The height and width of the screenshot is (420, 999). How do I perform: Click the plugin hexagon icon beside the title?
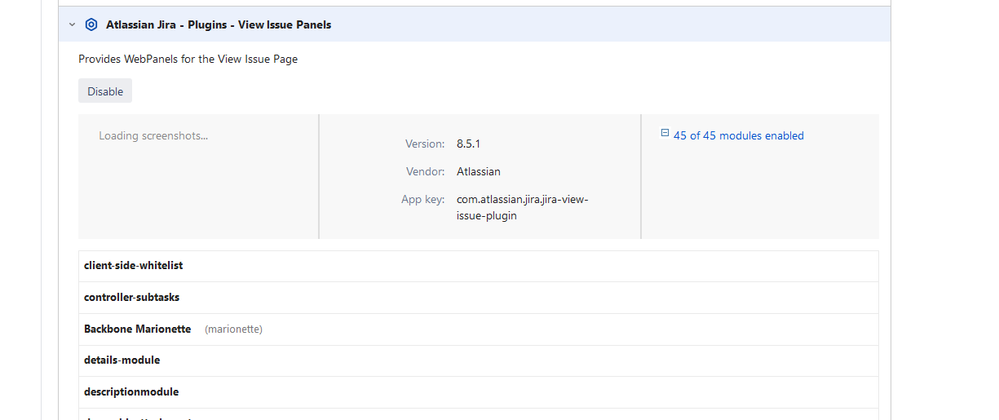91,25
